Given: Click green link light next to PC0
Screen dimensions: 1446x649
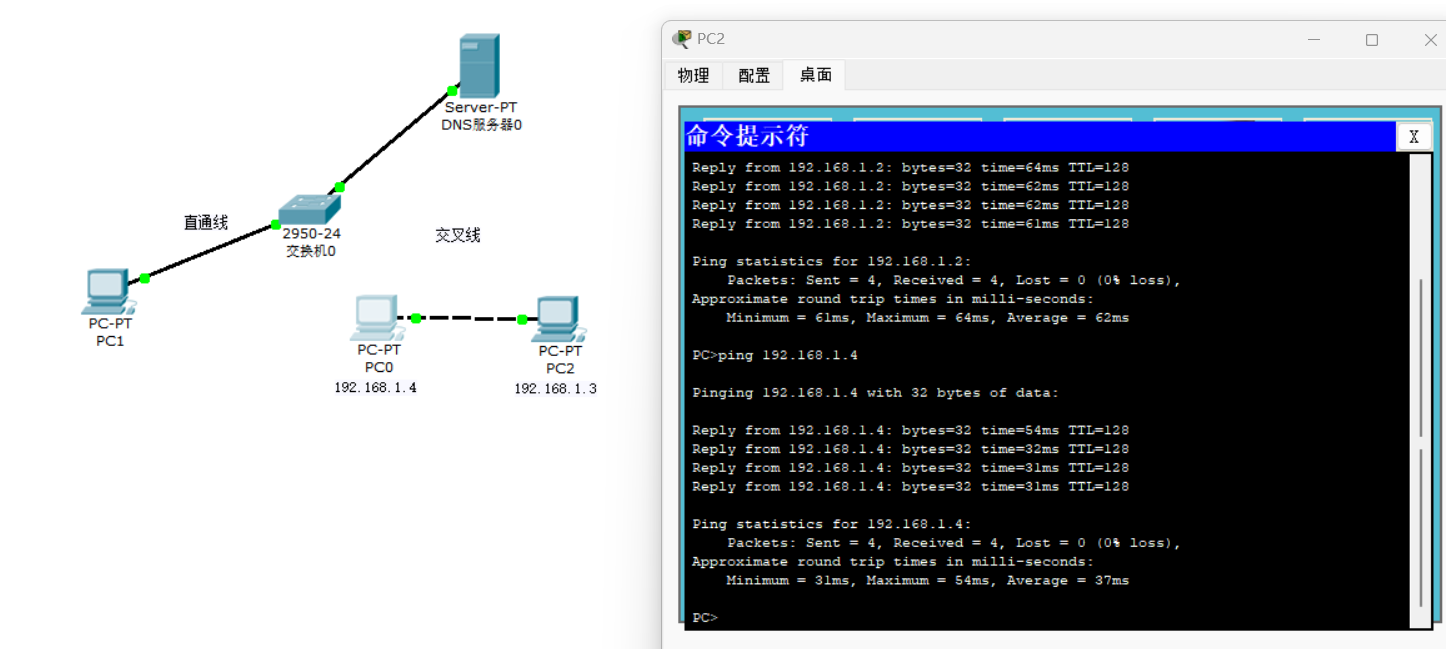Looking at the screenshot, I should 416,318.
